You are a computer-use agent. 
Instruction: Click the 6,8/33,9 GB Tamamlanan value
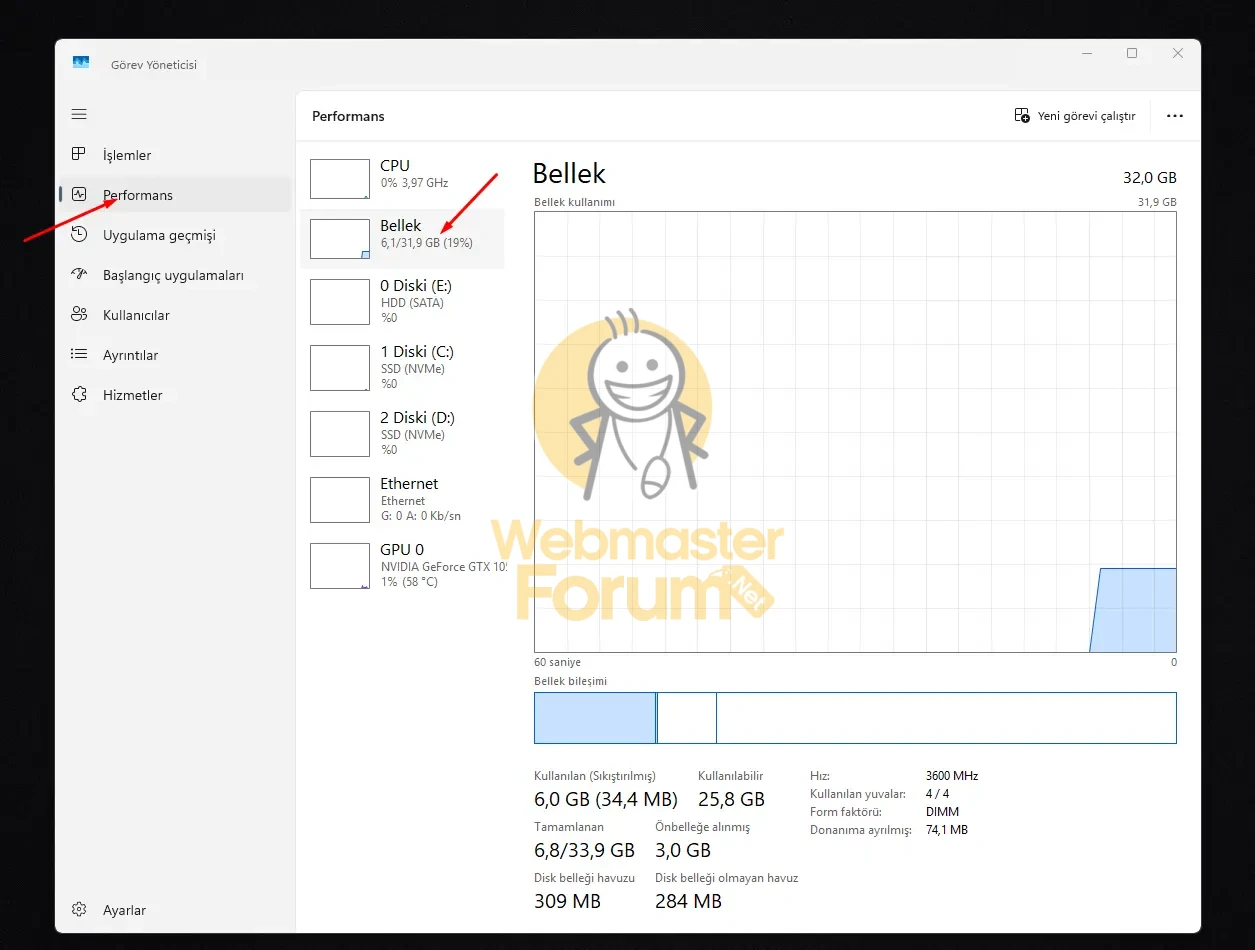point(585,850)
